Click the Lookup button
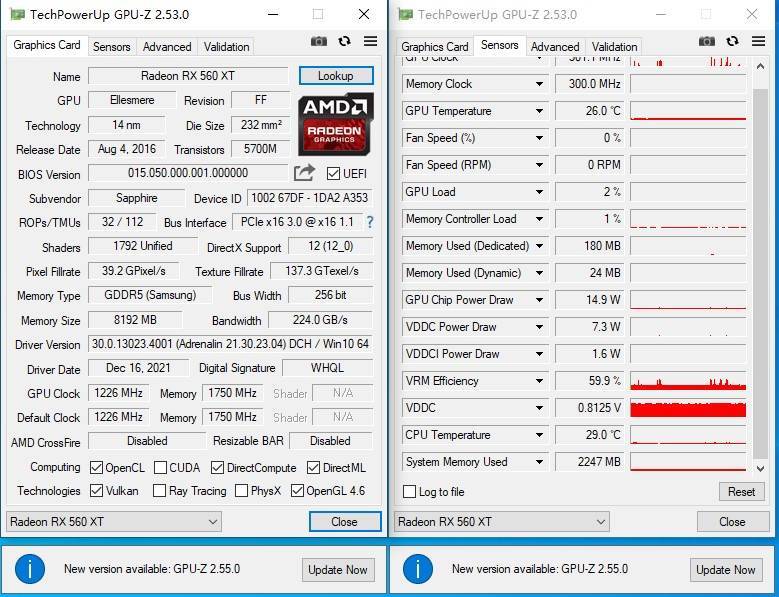Image resolution: width=779 pixels, height=597 pixels. 336,76
